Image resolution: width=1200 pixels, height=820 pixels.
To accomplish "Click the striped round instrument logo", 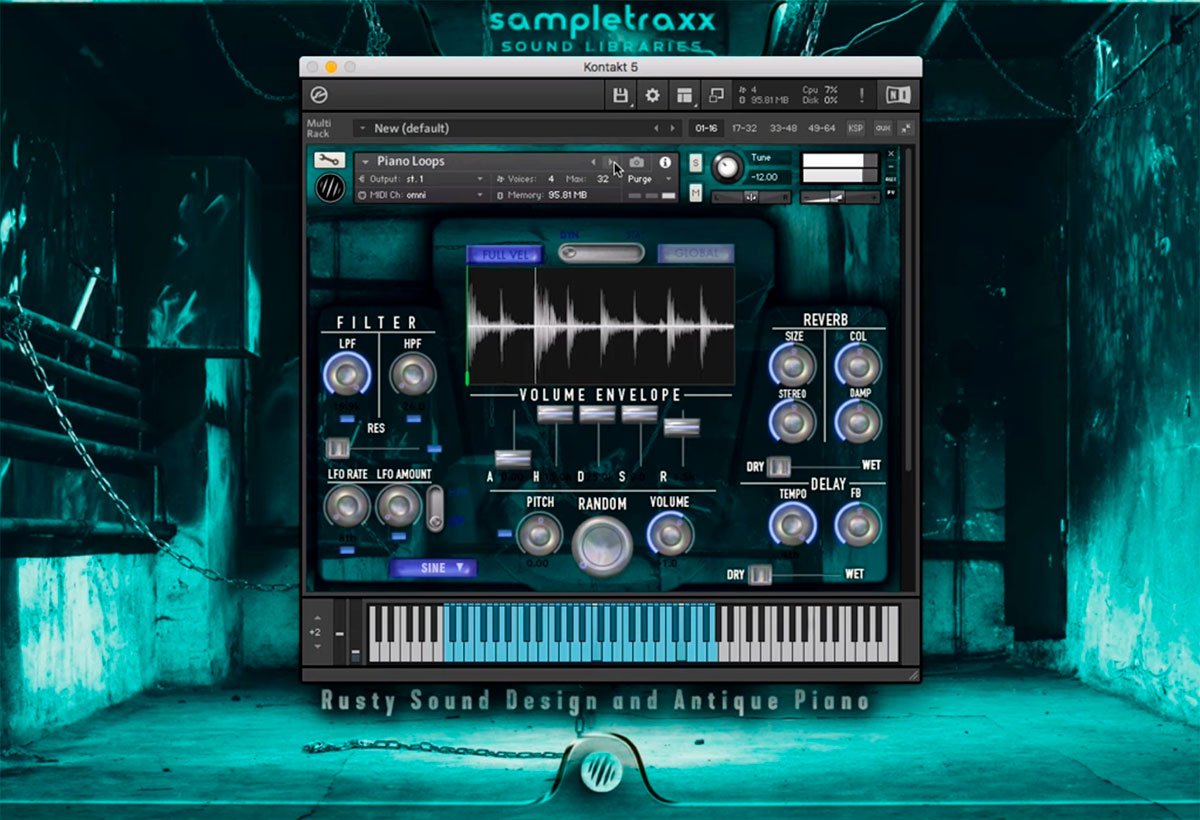I will point(329,188).
